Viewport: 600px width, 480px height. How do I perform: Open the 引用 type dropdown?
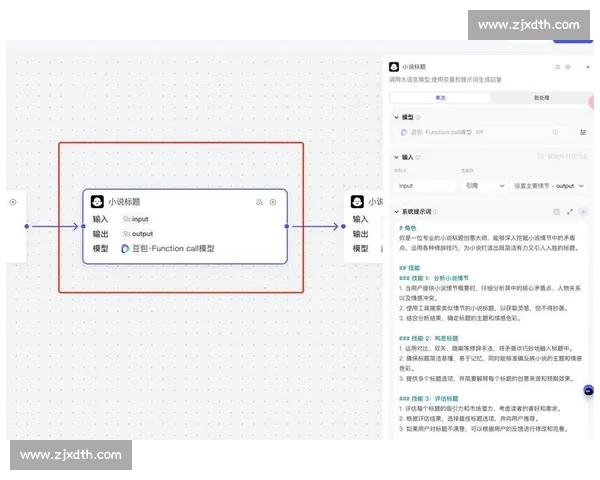[x=484, y=186]
